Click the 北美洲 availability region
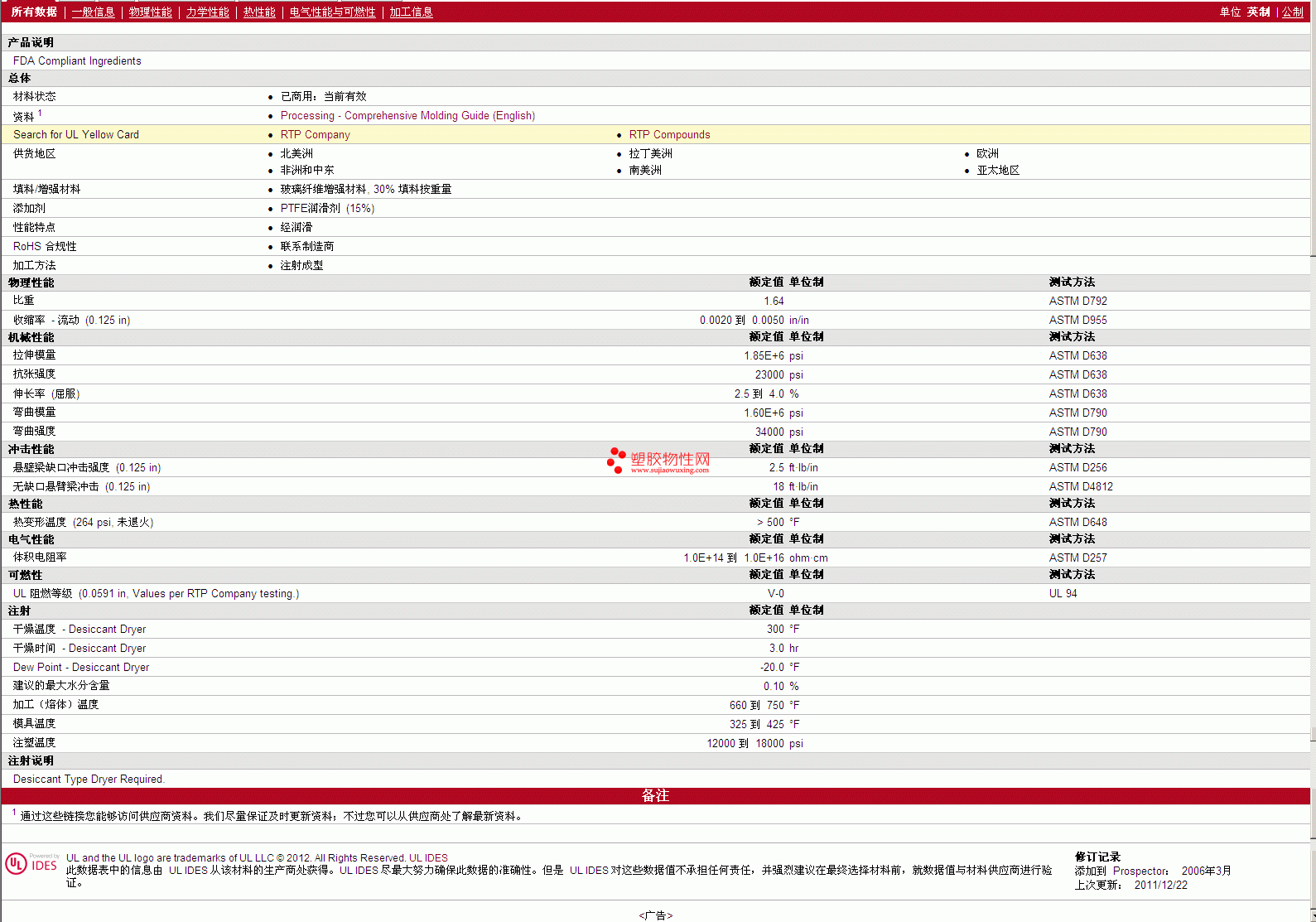Image resolution: width=1316 pixels, height=922 pixels. (296, 154)
